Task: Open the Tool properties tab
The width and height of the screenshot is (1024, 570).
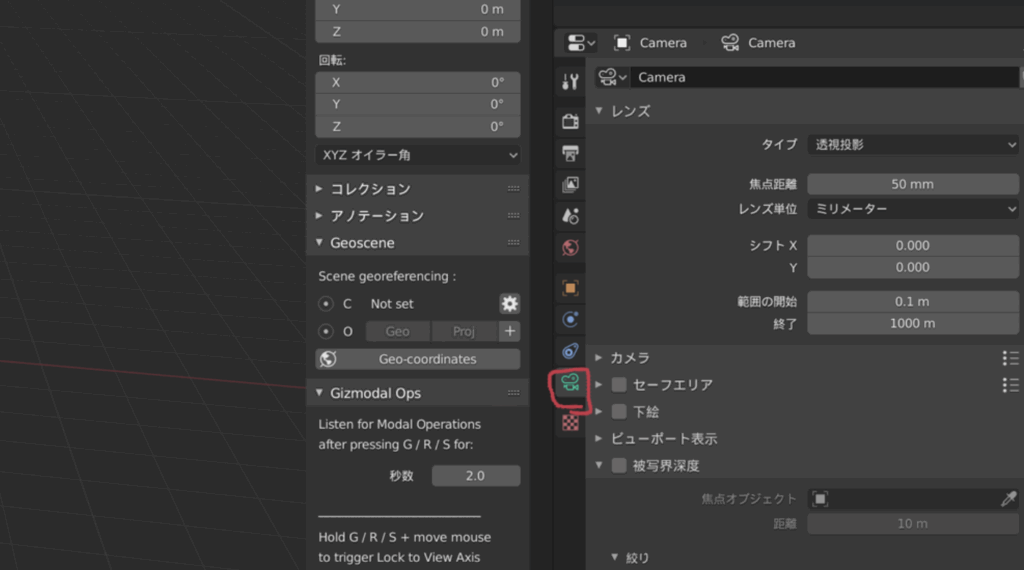Action: pos(570,81)
